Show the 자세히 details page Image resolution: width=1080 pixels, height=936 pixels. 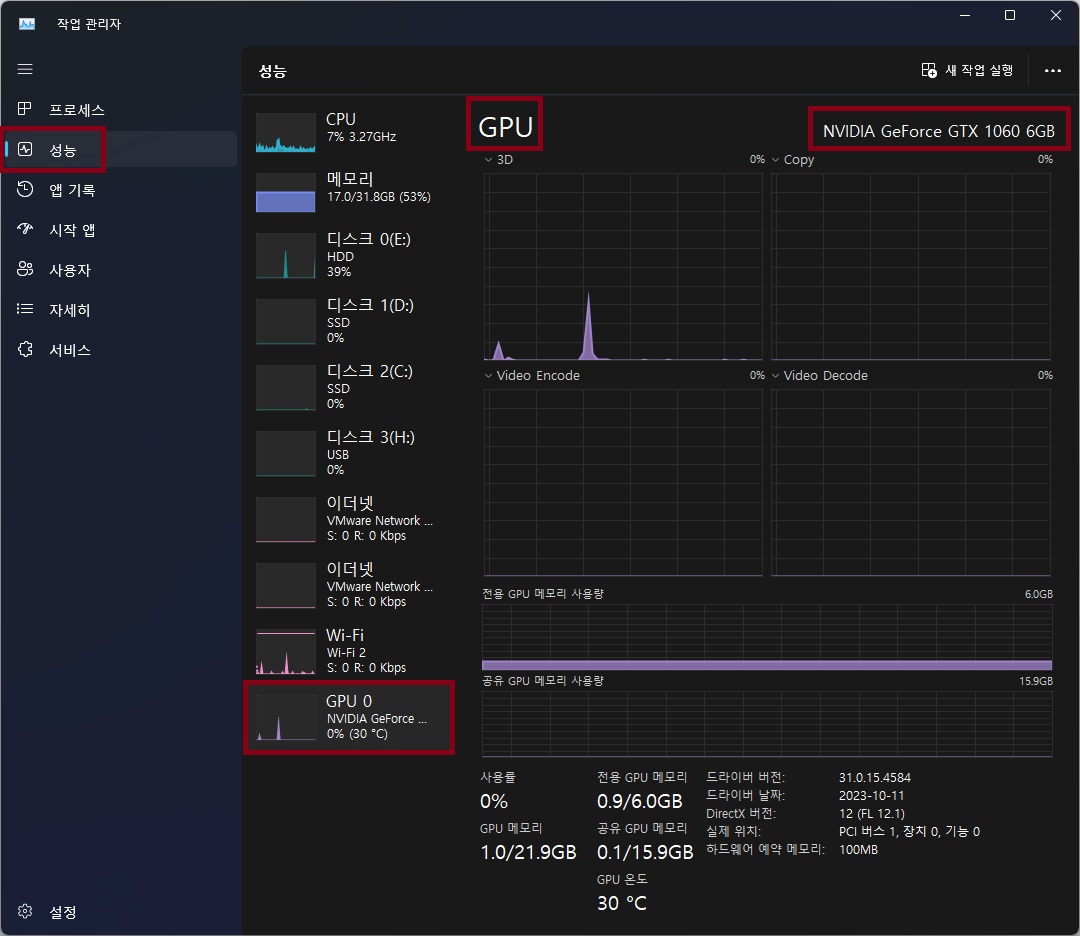tap(119, 309)
